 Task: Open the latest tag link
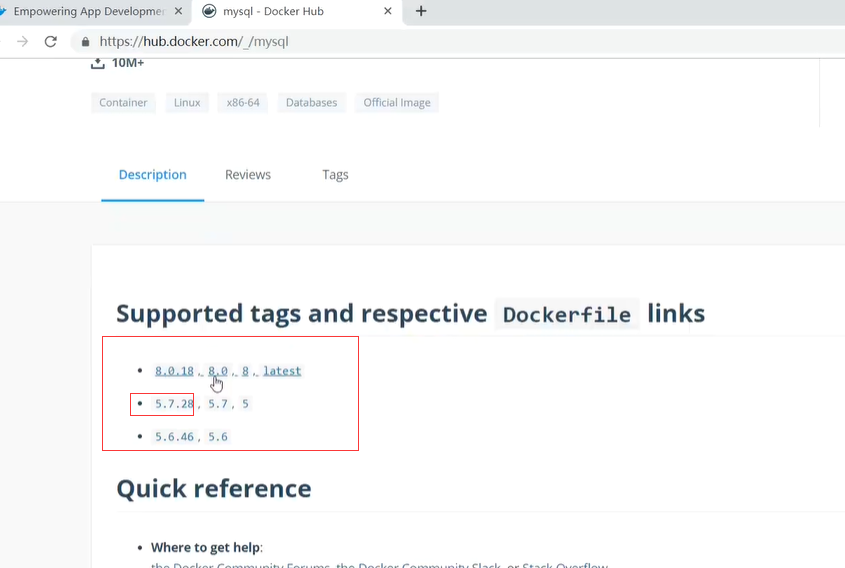[282, 371]
